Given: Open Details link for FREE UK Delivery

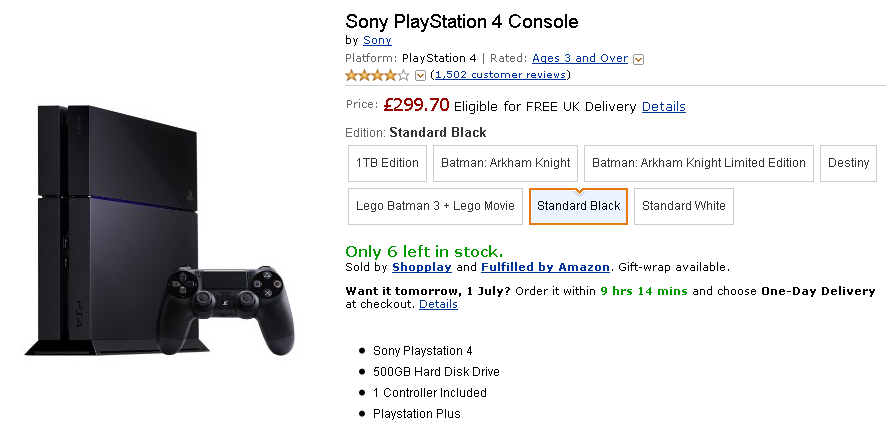Looking at the screenshot, I should (663, 107).
